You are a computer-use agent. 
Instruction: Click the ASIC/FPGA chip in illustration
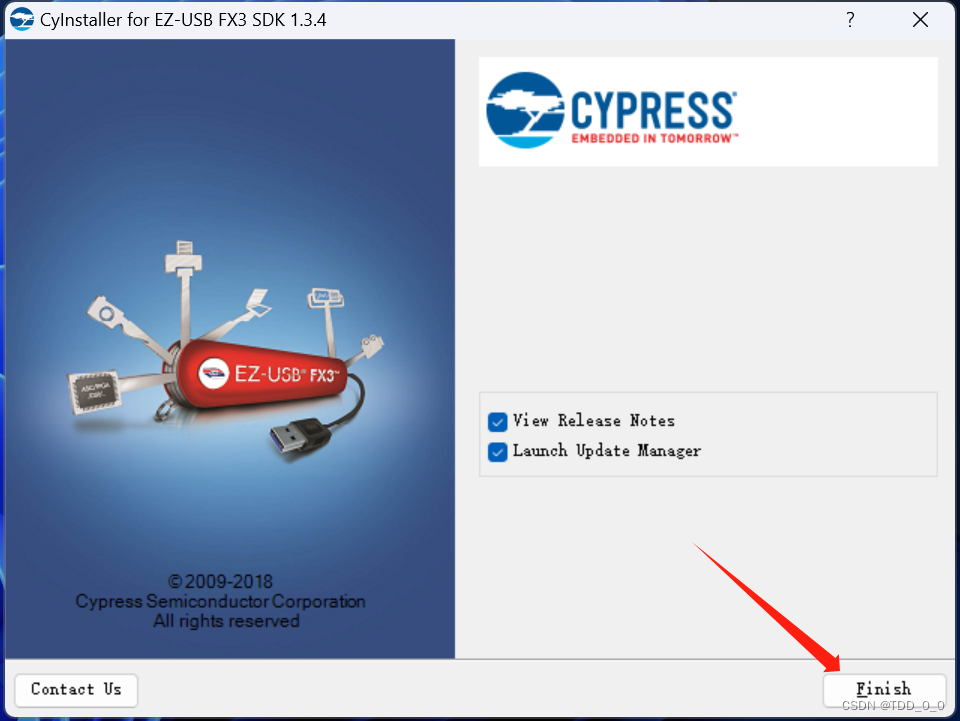coord(94,390)
